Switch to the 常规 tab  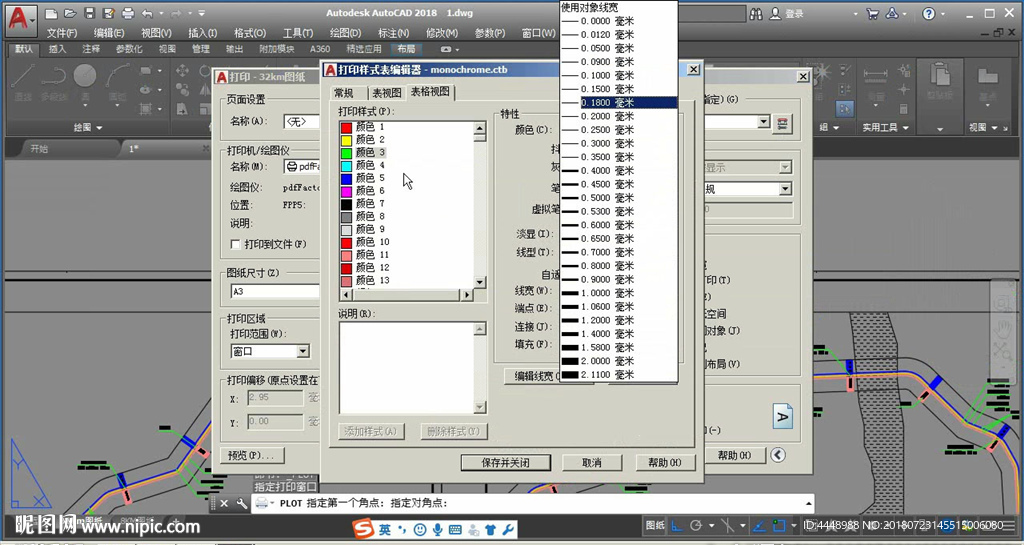344,92
